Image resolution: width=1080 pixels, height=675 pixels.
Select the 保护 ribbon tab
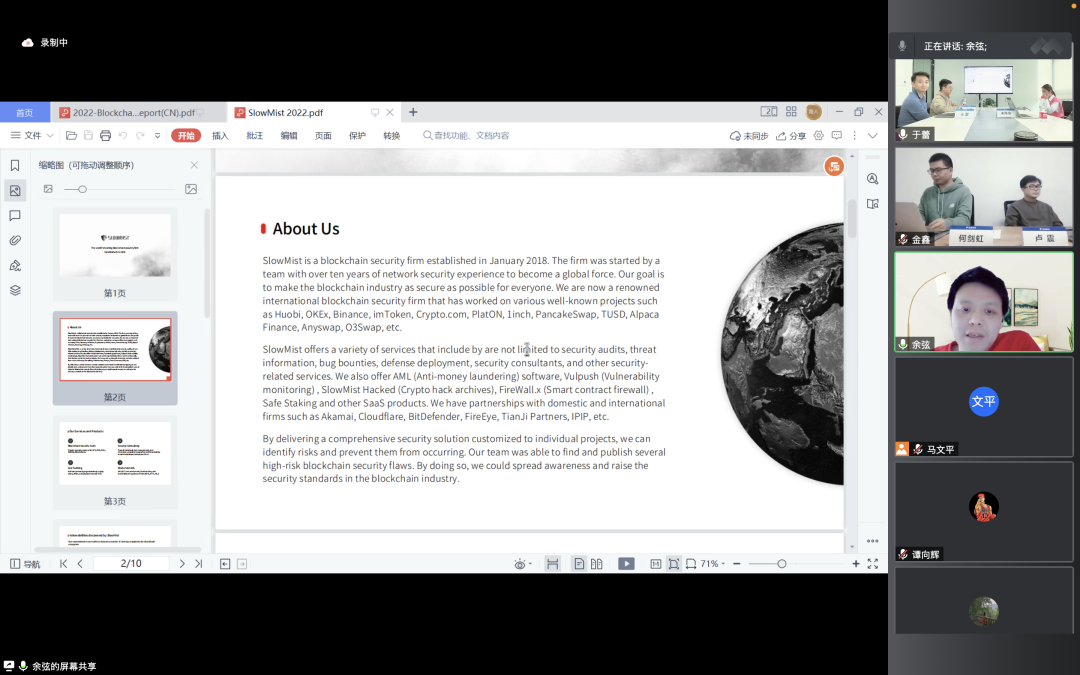pos(357,136)
